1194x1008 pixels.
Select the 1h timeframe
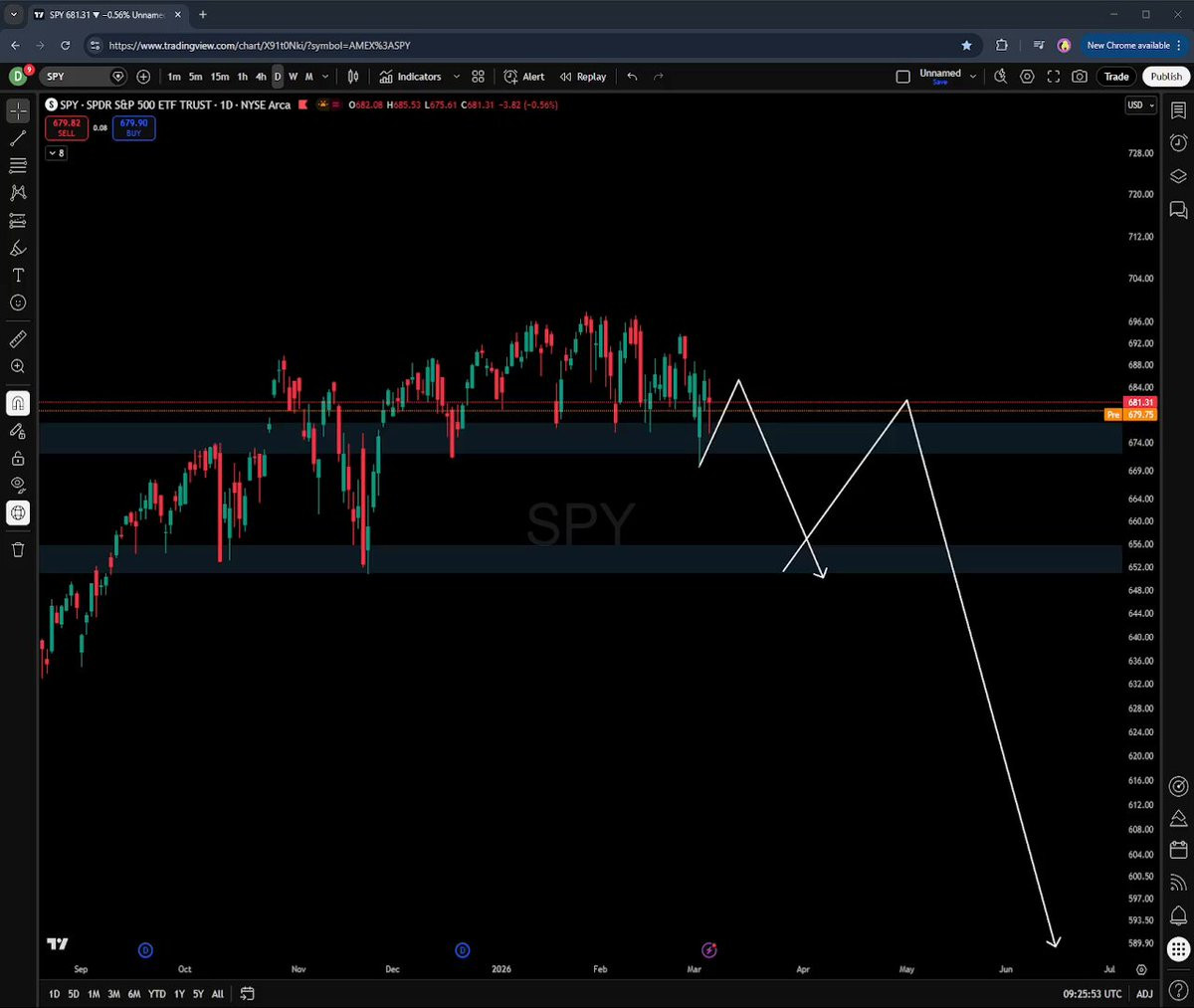242,77
